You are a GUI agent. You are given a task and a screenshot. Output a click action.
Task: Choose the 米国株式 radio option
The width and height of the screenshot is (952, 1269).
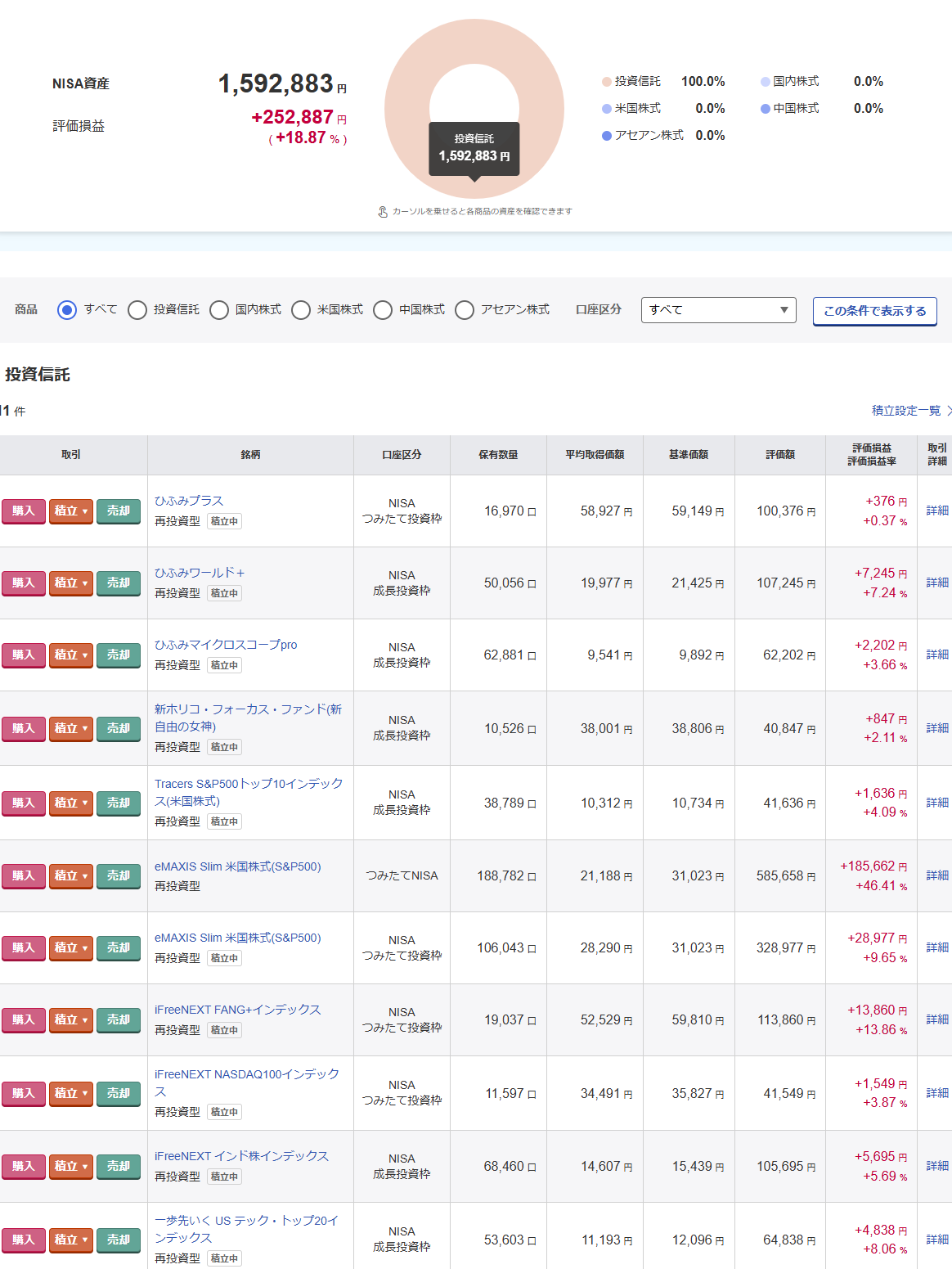[x=301, y=310]
